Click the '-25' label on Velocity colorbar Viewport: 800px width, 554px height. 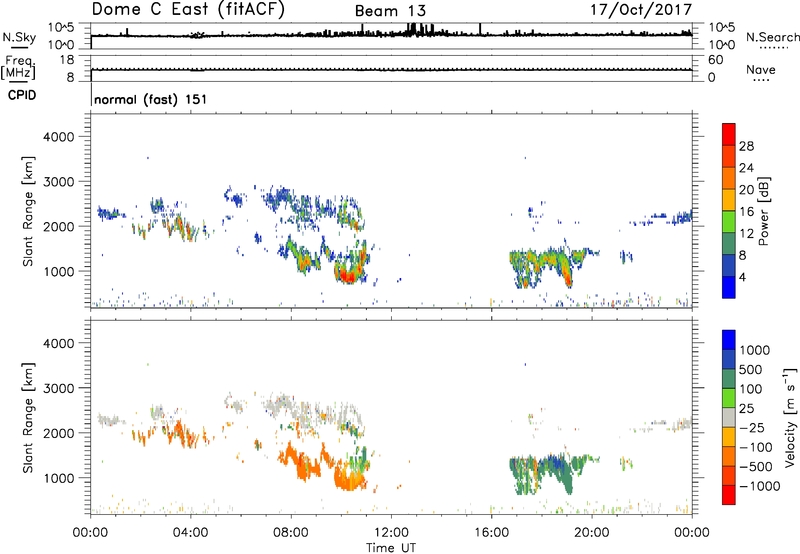point(752,428)
